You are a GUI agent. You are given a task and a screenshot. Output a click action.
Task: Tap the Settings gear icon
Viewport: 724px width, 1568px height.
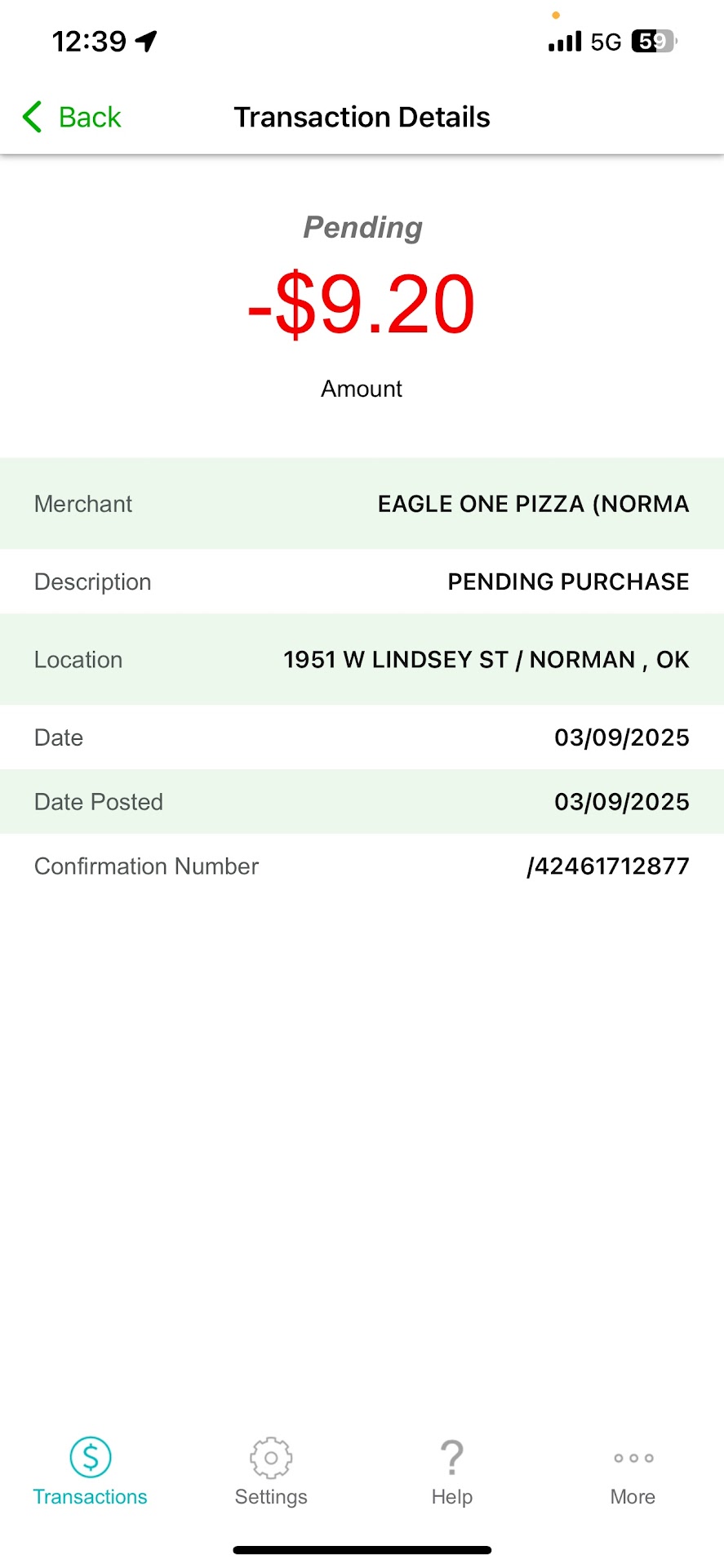271,1457
